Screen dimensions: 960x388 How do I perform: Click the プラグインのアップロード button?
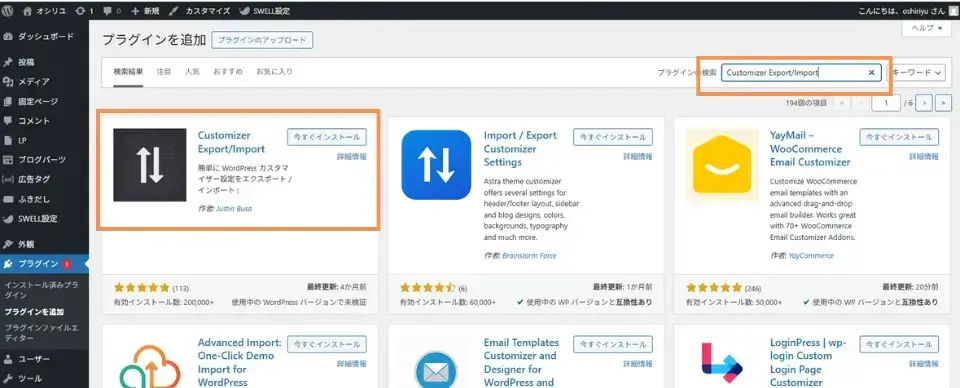pos(262,40)
